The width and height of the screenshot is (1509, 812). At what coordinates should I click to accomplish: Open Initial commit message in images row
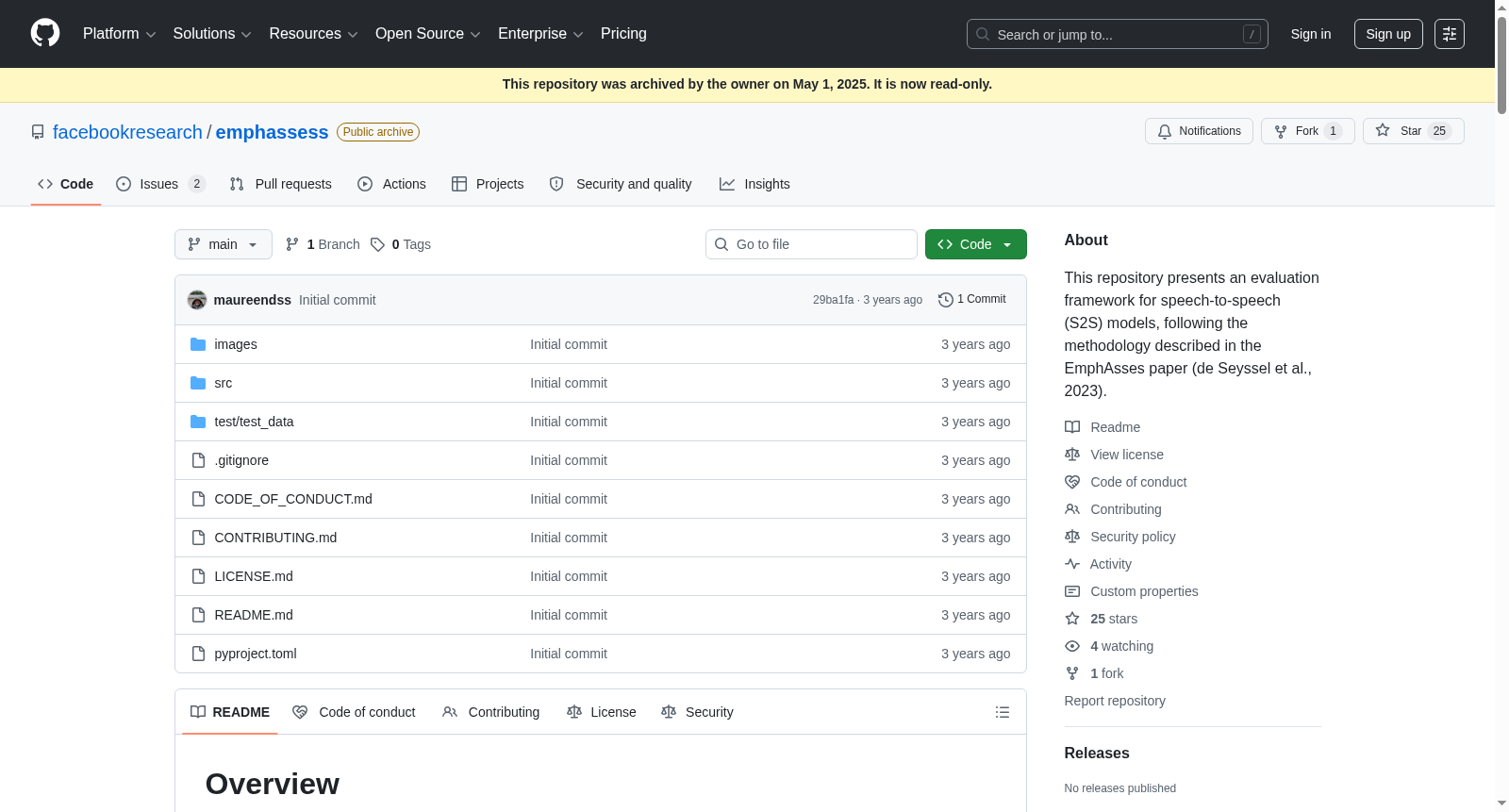click(569, 344)
